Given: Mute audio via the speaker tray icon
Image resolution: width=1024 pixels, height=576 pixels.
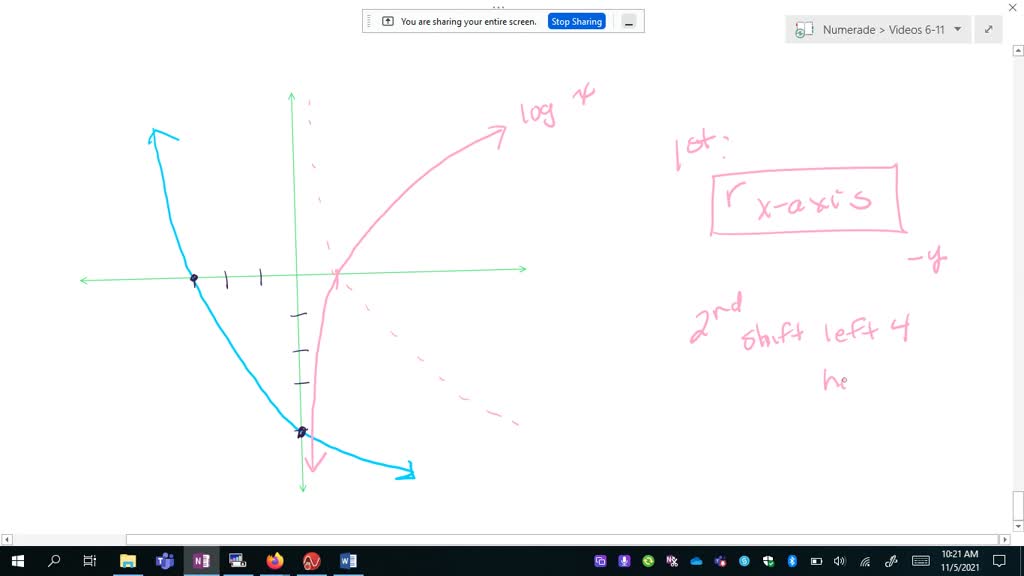Looking at the screenshot, I should pyautogui.click(x=840, y=560).
